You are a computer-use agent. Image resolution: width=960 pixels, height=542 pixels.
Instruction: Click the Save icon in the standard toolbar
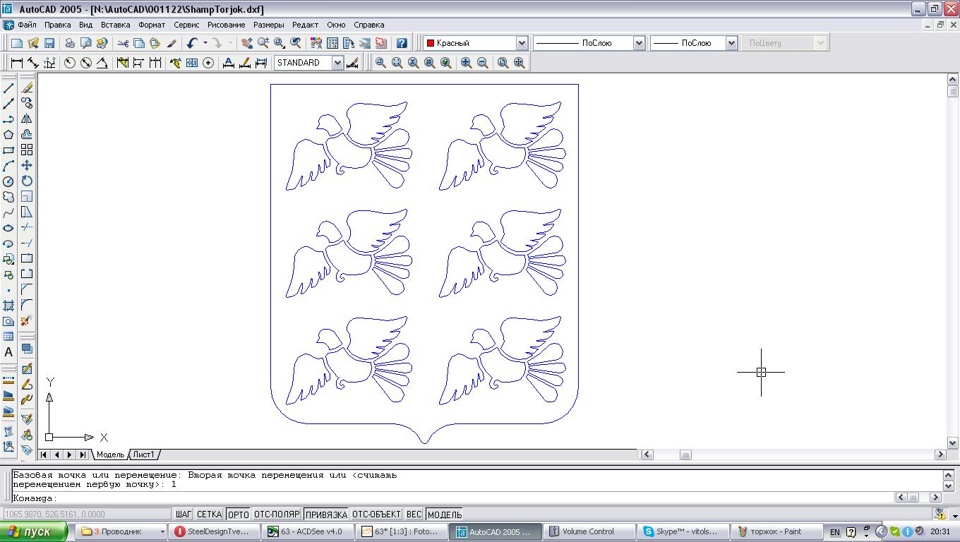[49, 44]
